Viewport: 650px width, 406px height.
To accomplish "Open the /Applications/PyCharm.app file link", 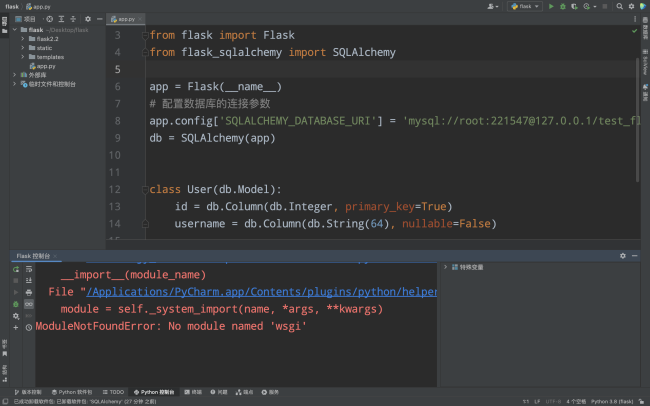I will tap(262, 292).
